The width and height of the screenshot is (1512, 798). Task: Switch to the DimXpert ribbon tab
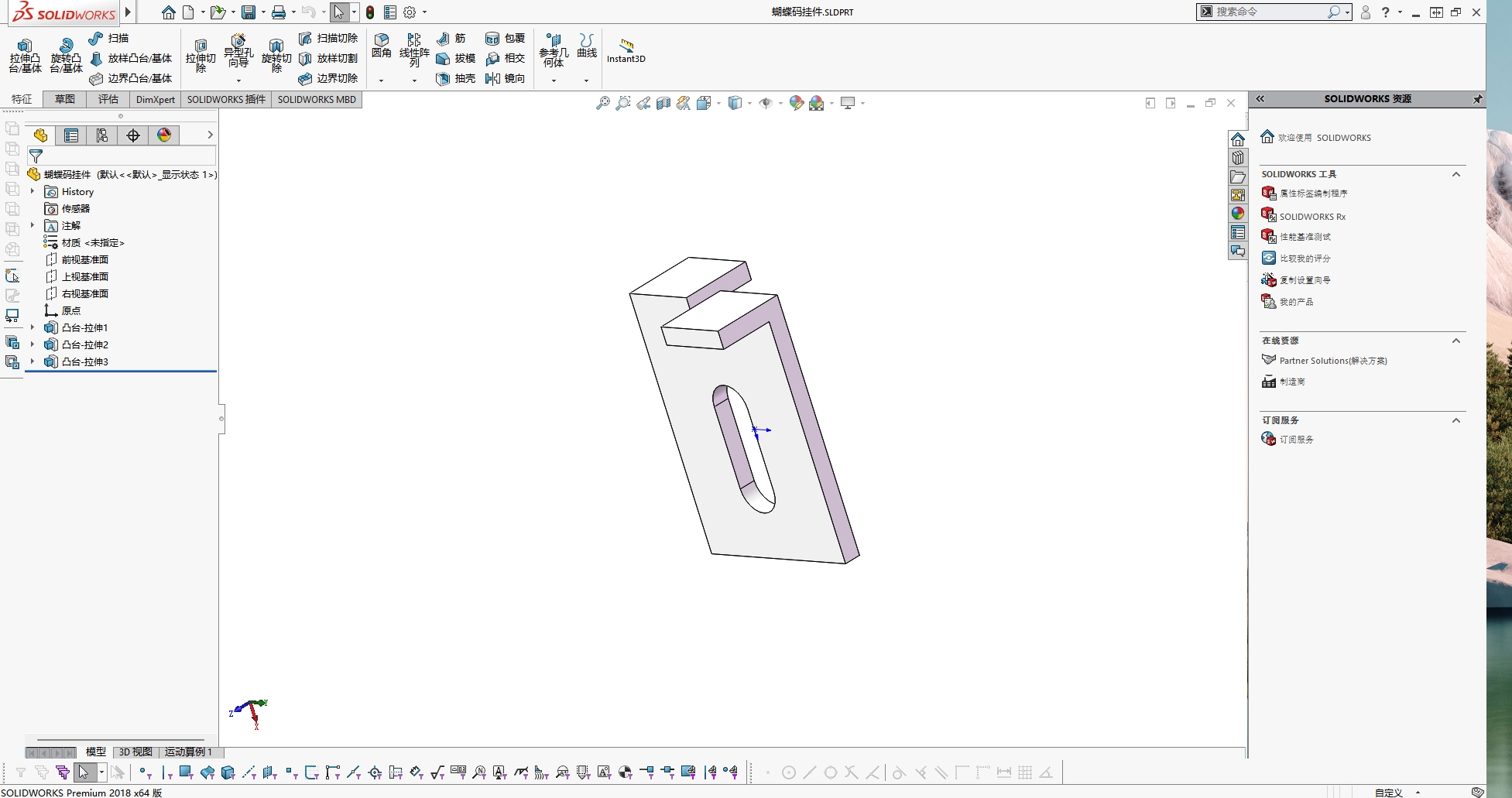click(156, 99)
